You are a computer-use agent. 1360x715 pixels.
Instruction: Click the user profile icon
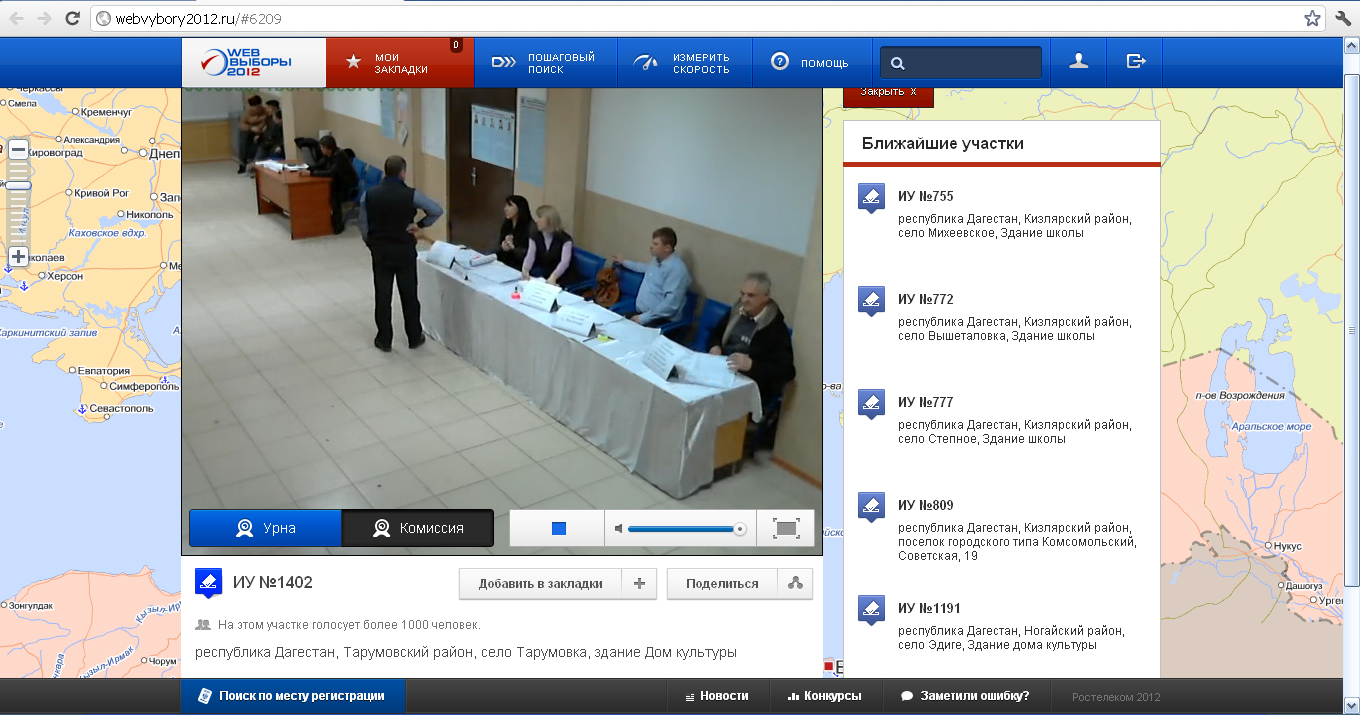click(1078, 62)
